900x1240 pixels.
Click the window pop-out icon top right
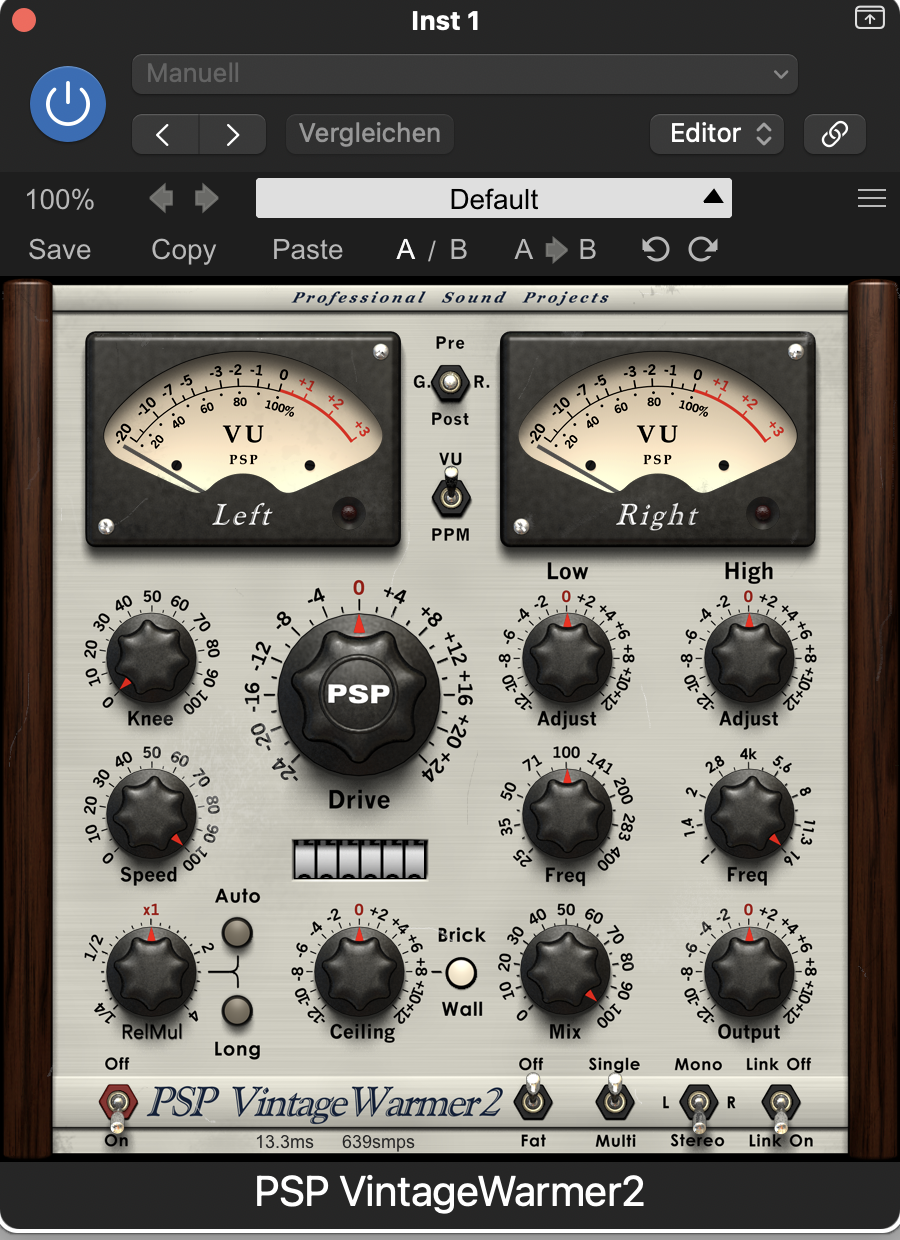(870, 17)
